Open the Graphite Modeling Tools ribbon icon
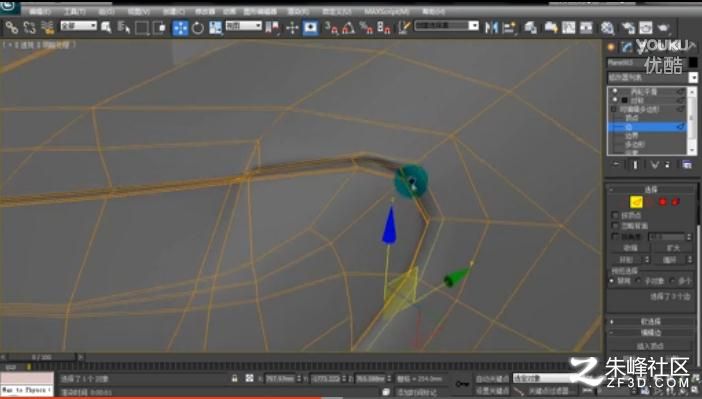The image size is (702, 399). point(551,28)
